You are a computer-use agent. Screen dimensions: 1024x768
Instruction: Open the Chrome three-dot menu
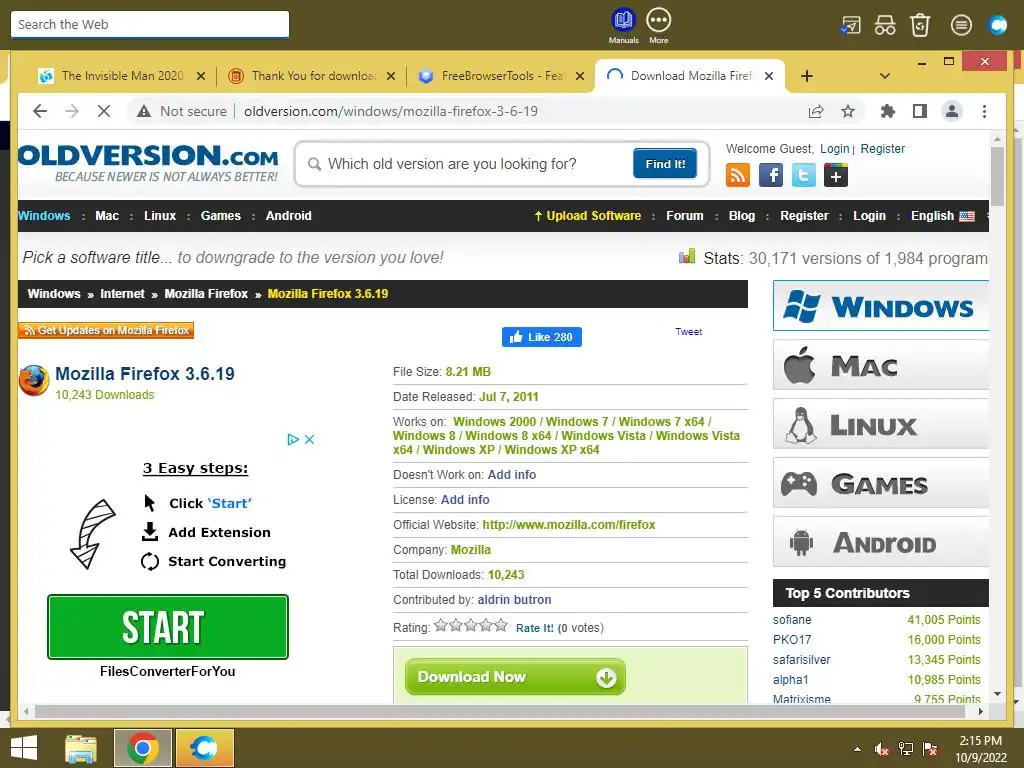[x=984, y=111]
